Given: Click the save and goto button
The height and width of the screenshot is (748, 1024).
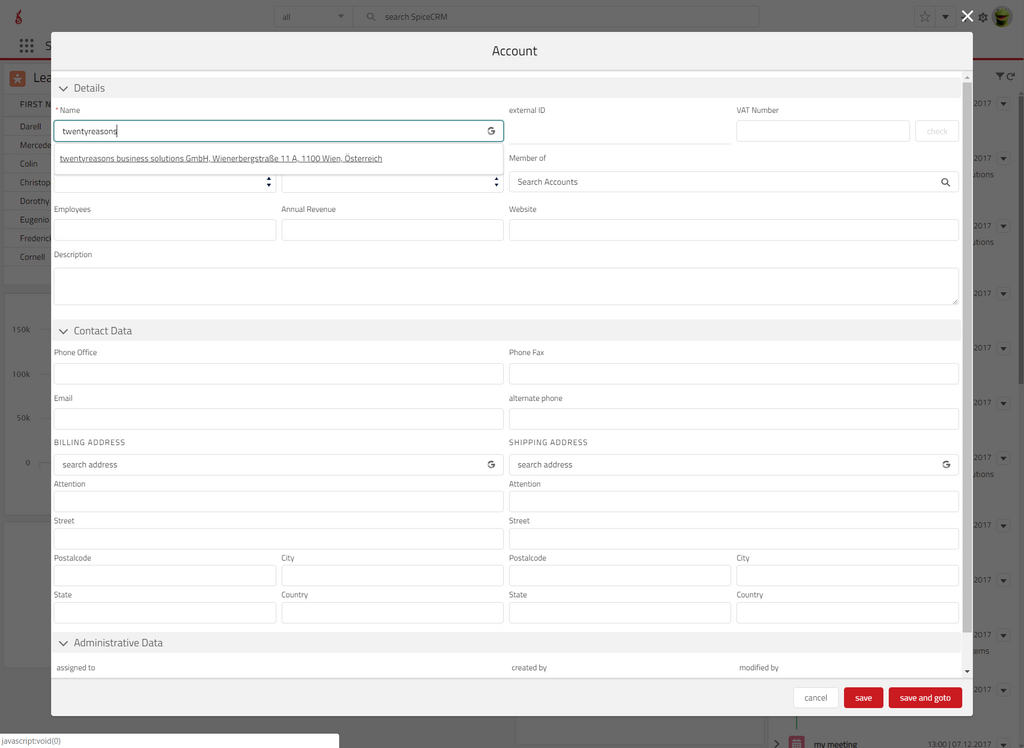Looking at the screenshot, I should (925, 698).
